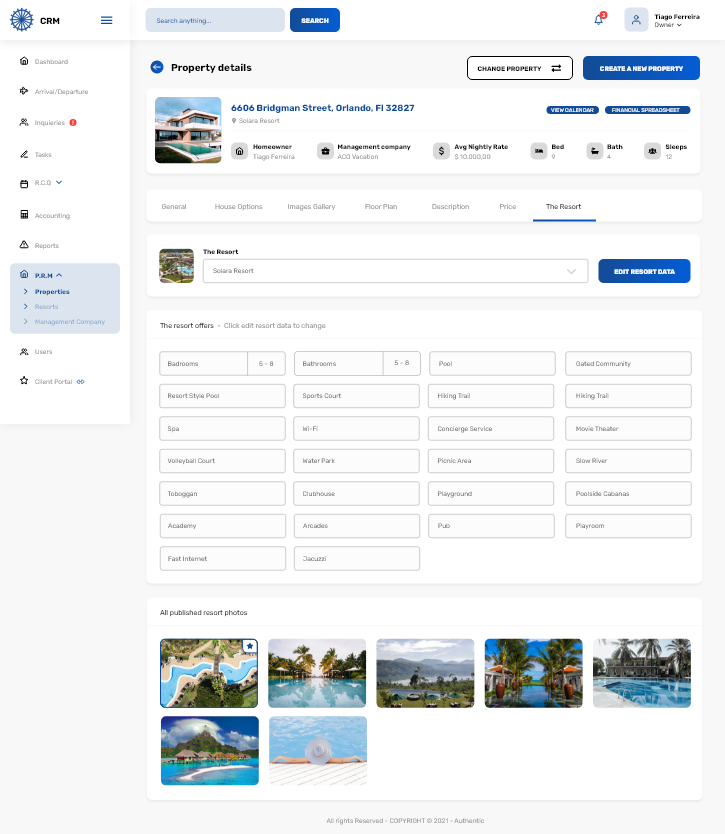Click FINANCIAL SPREADSHEET button
The image size is (725, 834).
click(647, 110)
